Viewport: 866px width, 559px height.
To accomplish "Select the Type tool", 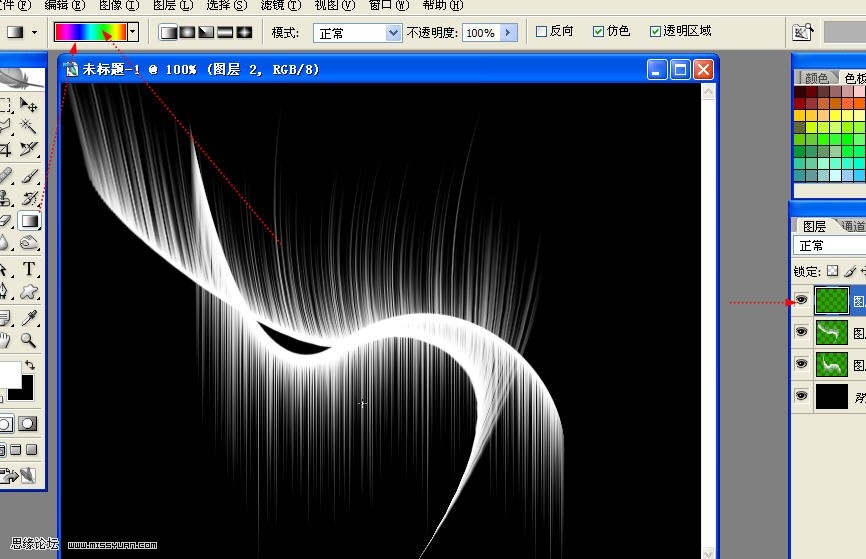I will coord(29,269).
